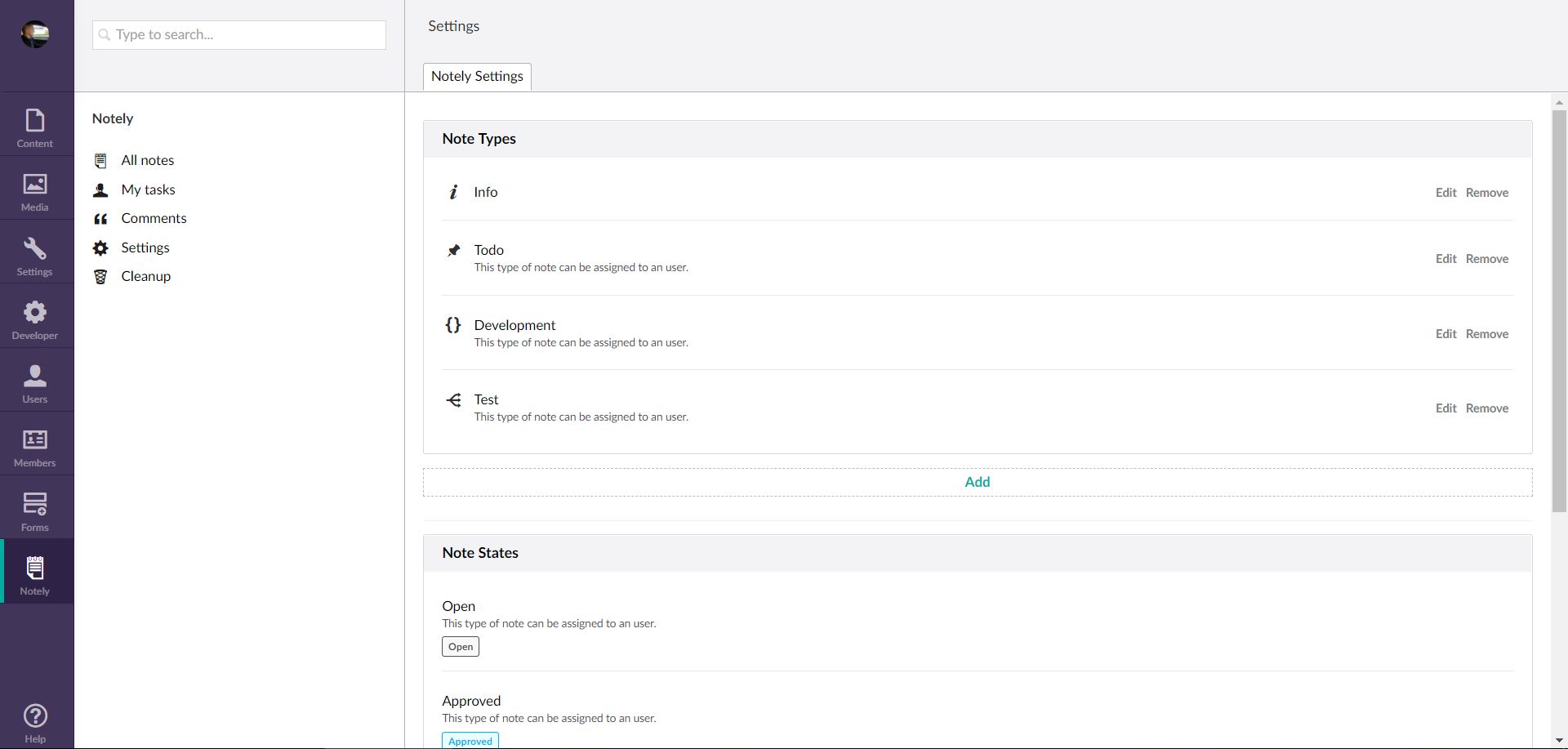Click the Todo pin icon
Image resolution: width=1568 pixels, height=749 pixels.
tap(453, 250)
